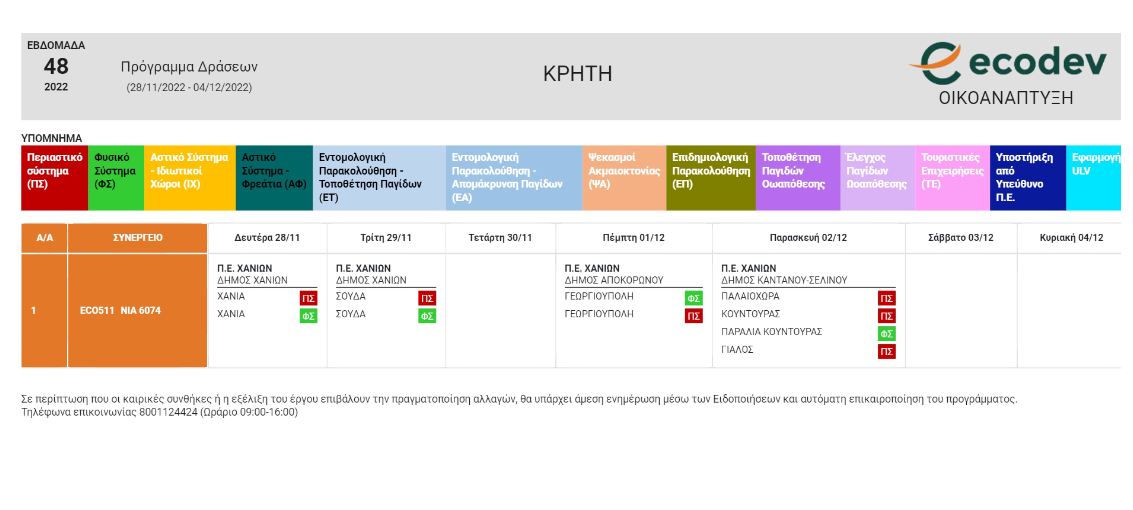This screenshot has height=510, width=1133.
Task: Click the red ΠΣ badge beside ΠΑΛΑΙΟΧΩΡΑ
Action: coord(886,298)
